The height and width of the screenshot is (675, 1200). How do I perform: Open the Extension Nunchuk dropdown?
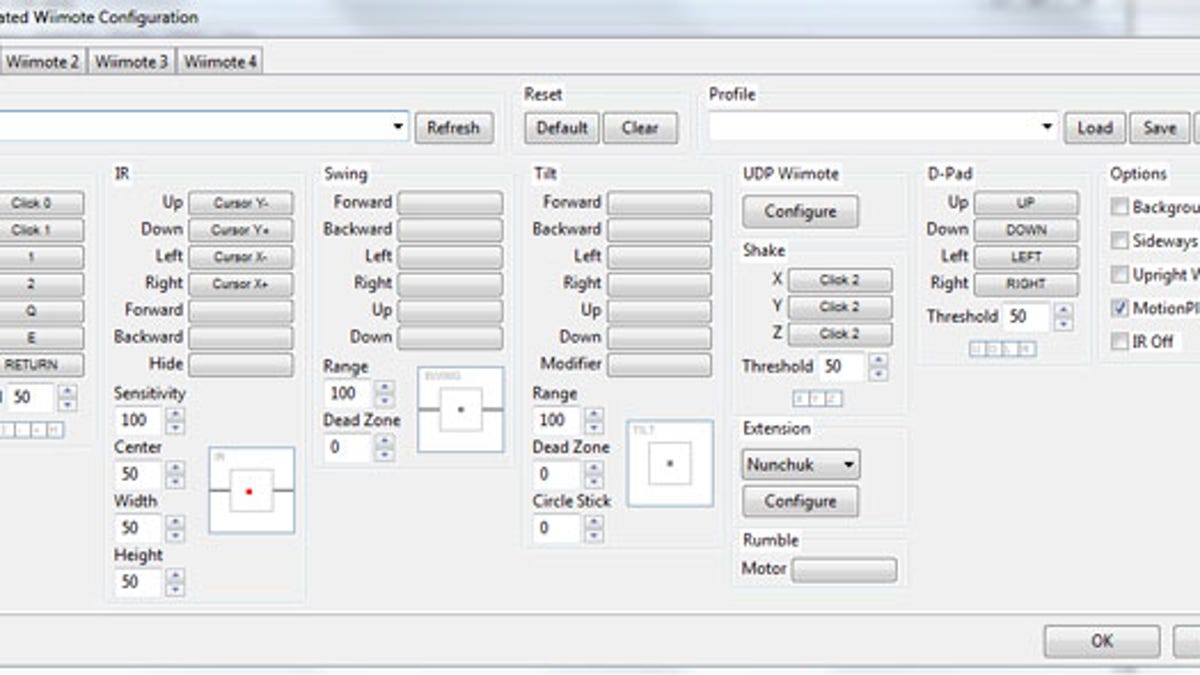801,465
